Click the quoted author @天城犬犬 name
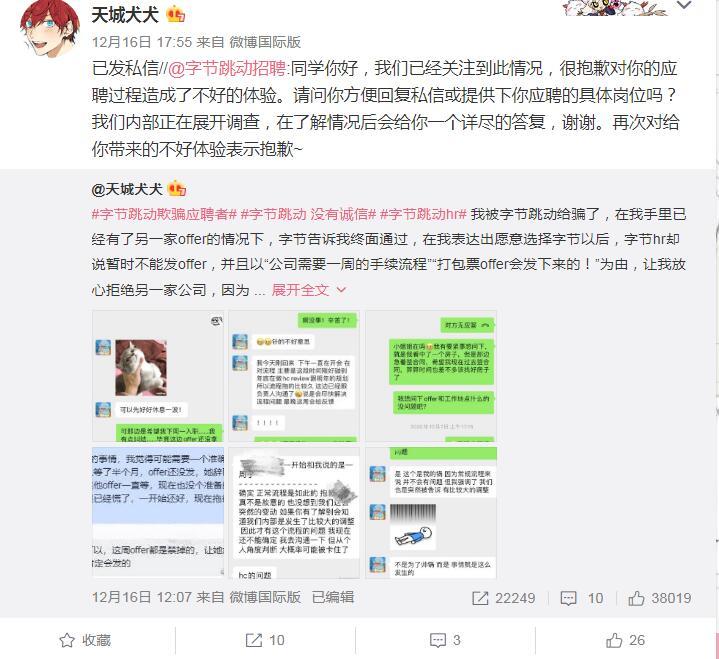The image size is (719, 659). click(x=127, y=189)
